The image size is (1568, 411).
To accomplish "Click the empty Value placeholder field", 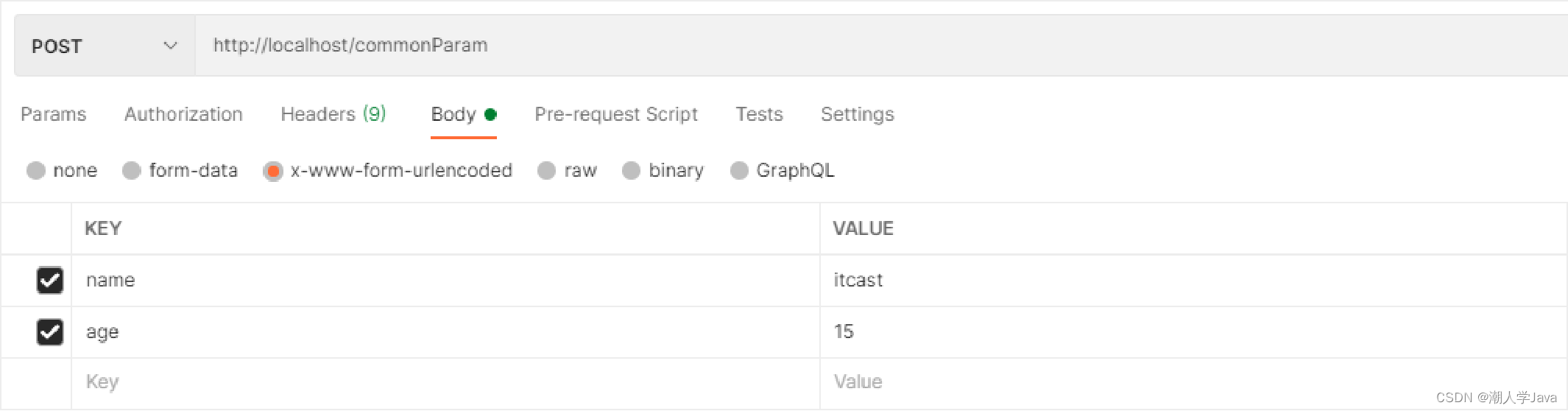I will (1178, 382).
